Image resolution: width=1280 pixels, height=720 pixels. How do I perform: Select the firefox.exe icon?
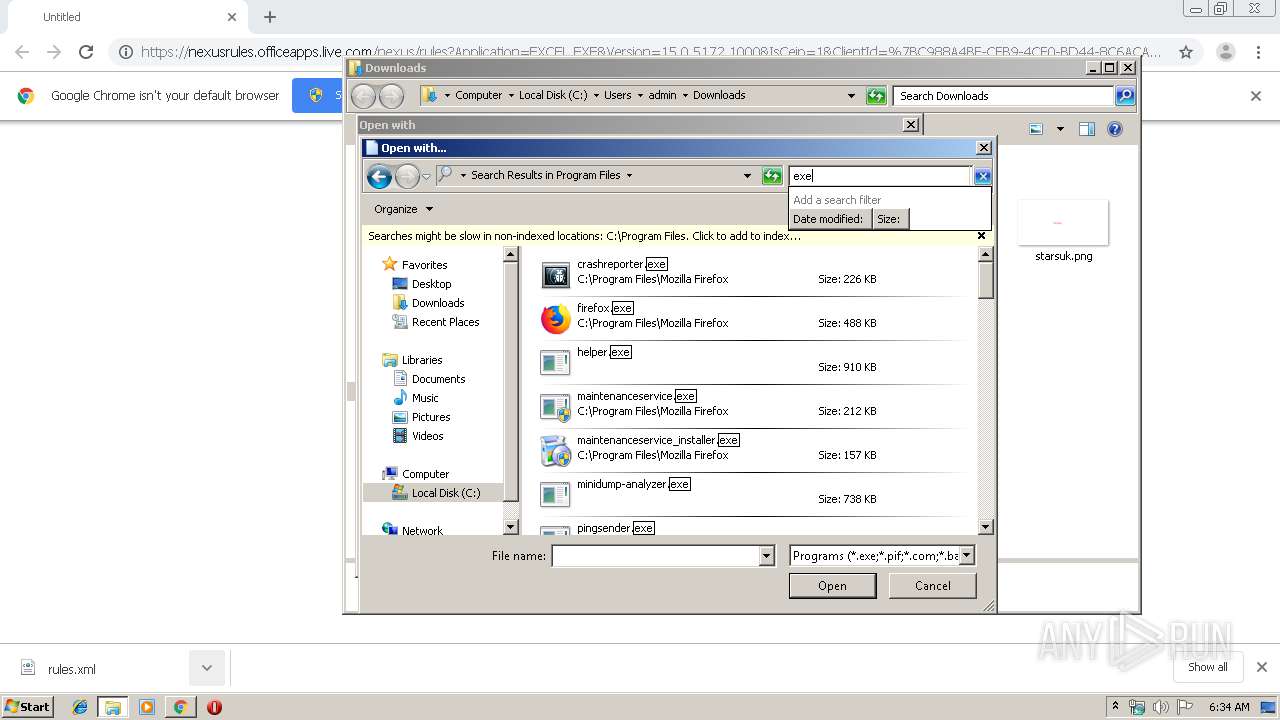coord(555,319)
